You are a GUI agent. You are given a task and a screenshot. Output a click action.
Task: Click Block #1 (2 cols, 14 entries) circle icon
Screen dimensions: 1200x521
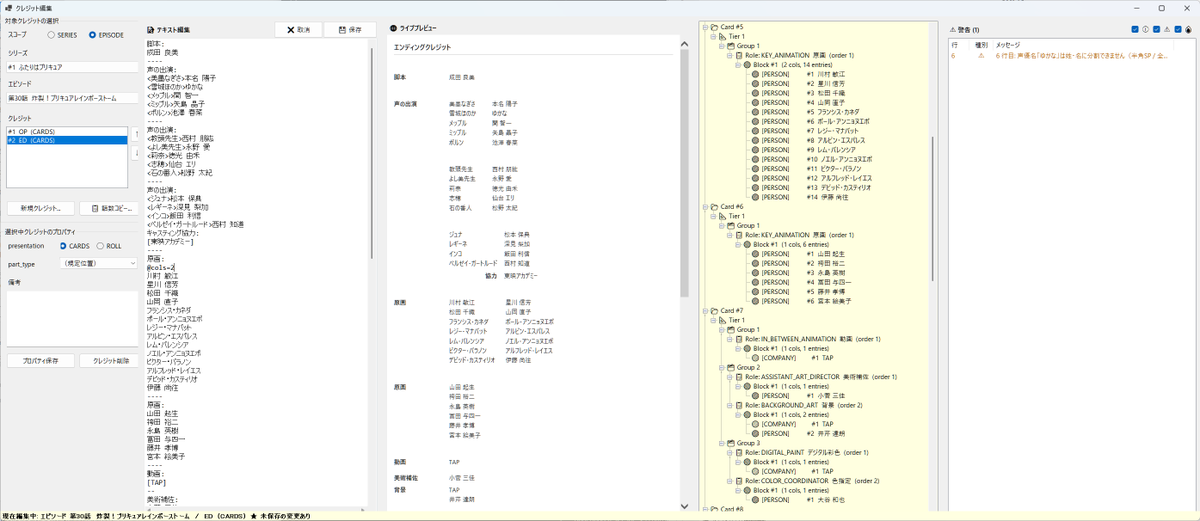748,64
